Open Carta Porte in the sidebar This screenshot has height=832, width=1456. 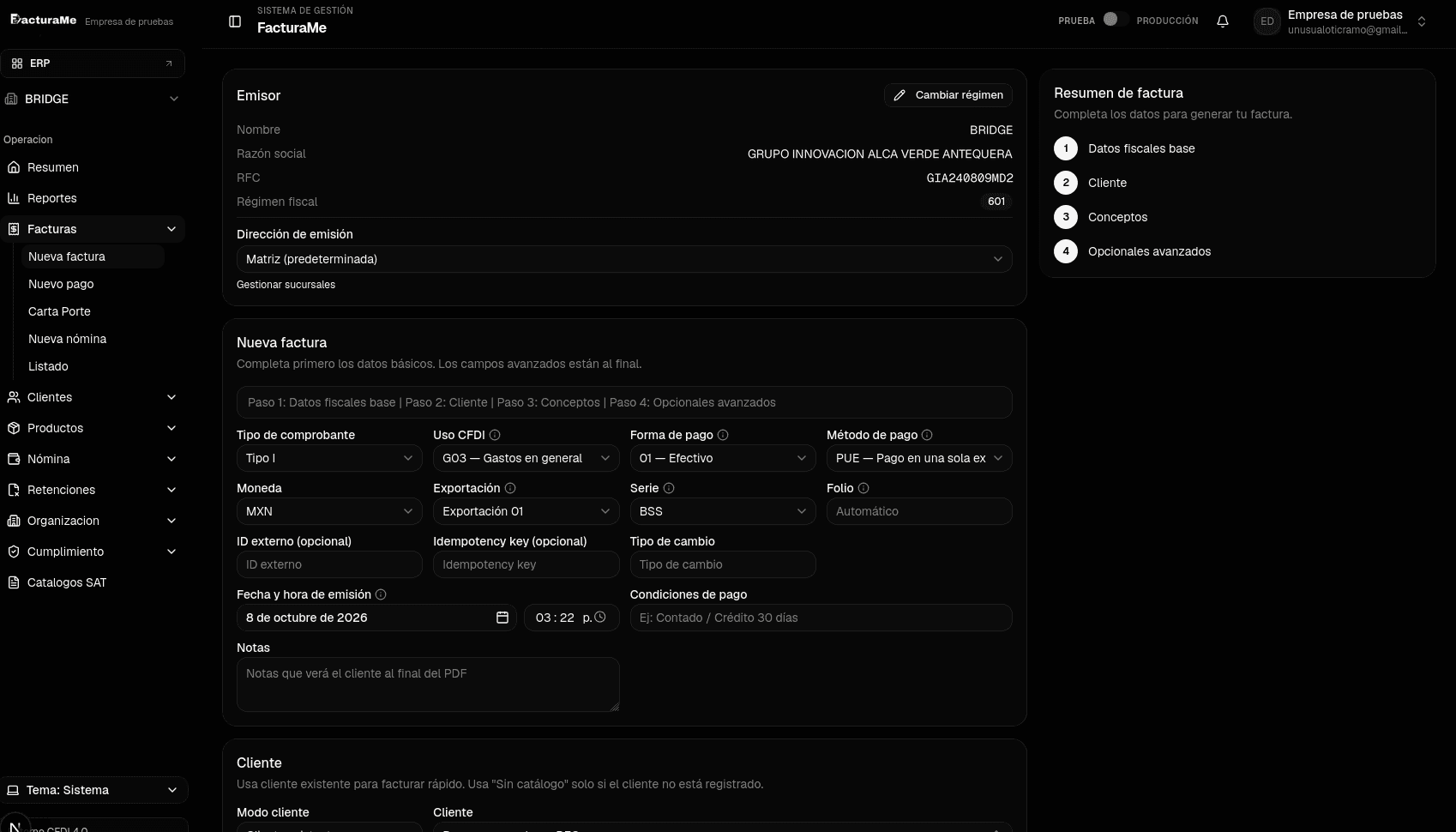[x=59, y=311]
